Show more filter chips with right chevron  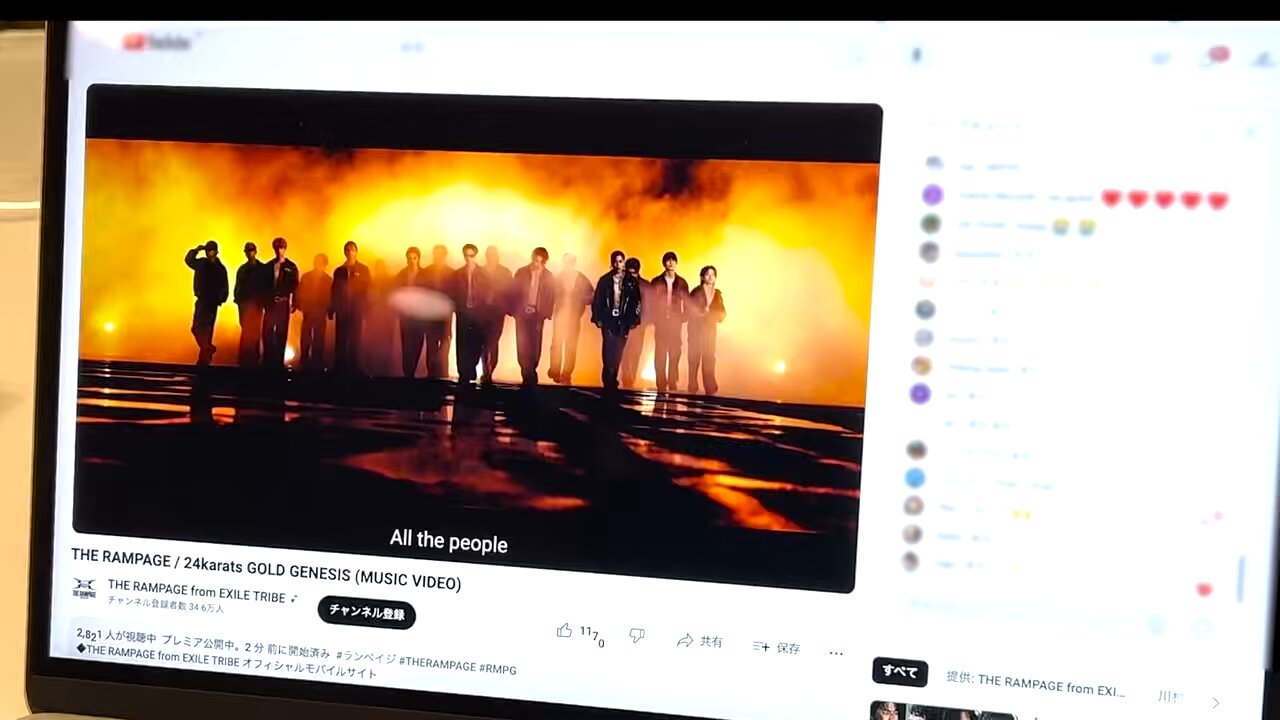(x=1216, y=703)
